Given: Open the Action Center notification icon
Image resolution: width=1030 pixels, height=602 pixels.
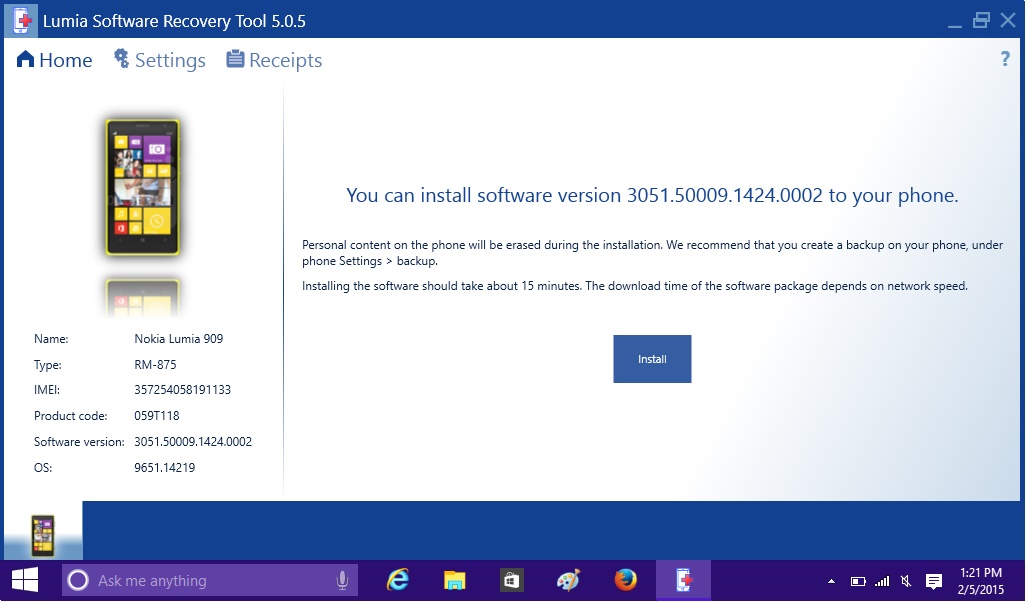Looking at the screenshot, I should (933, 581).
